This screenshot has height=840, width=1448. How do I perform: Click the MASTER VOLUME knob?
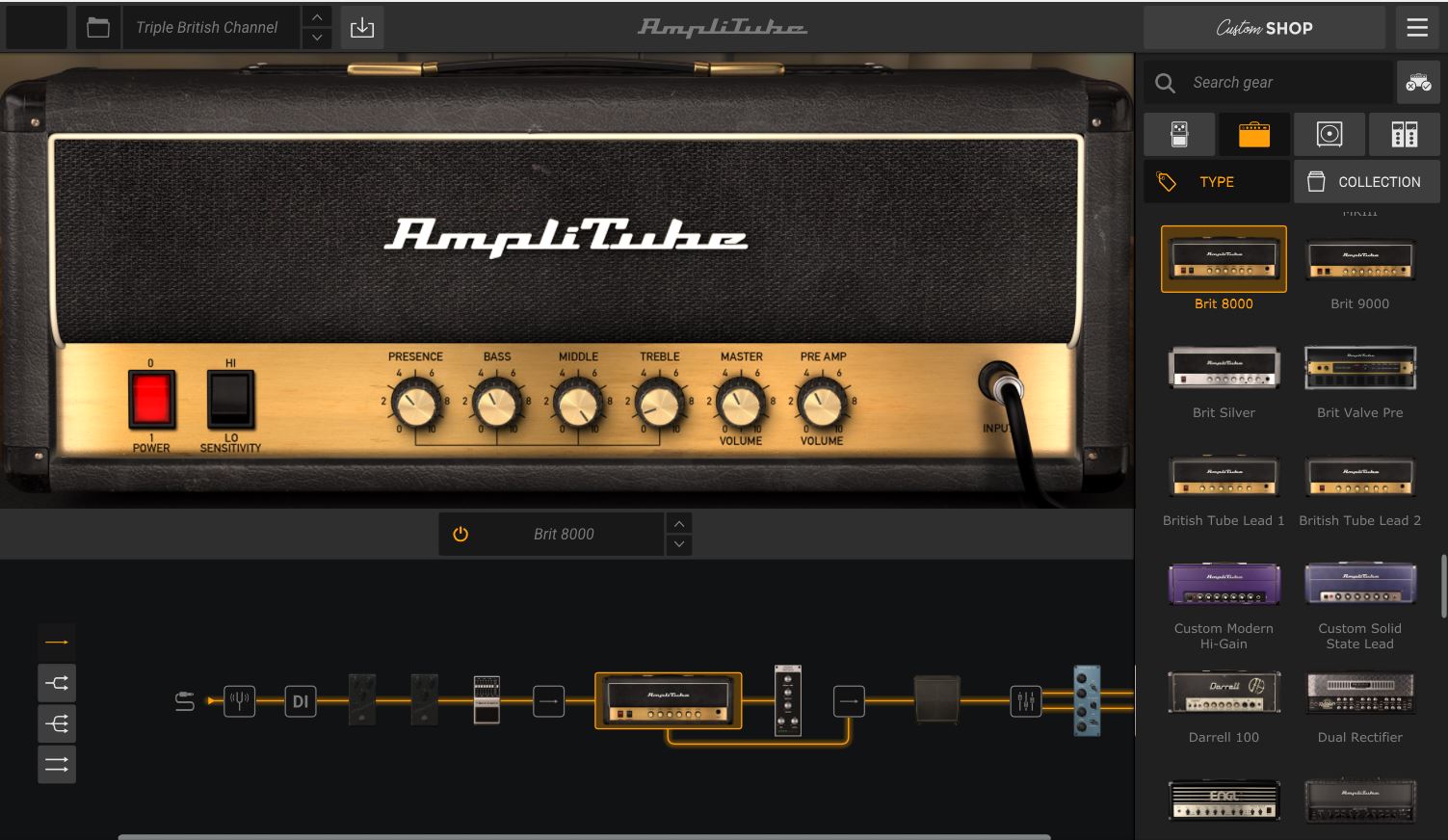(741, 403)
